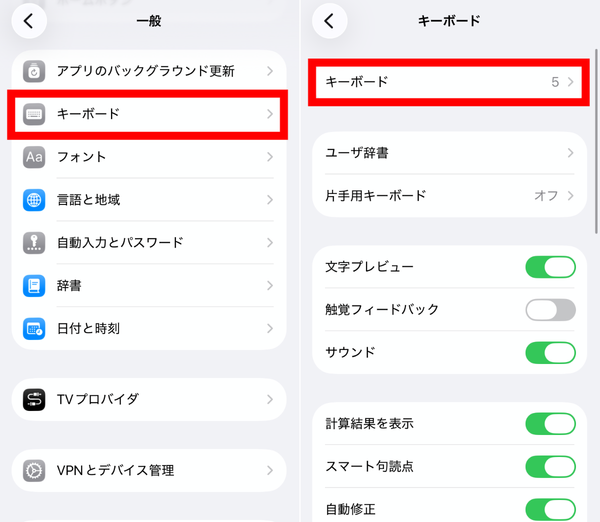The height and width of the screenshot is (522, 600).
Task: Tap 触覚フィードバック label
Action: coord(382,310)
